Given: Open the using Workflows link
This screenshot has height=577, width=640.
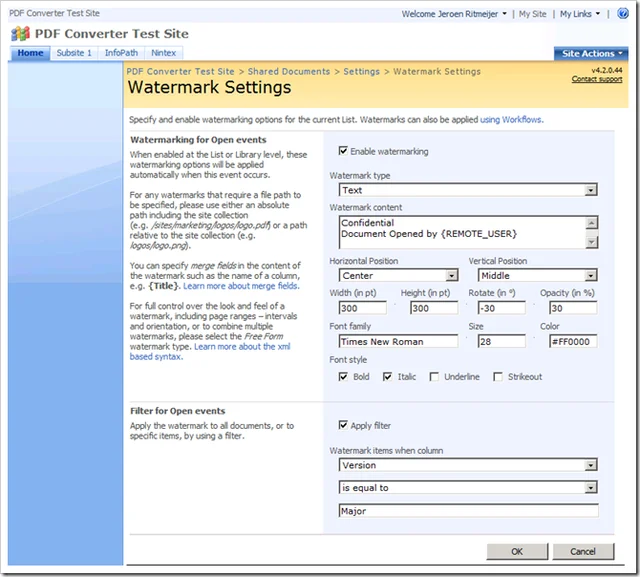Looking at the screenshot, I should (x=512, y=120).
